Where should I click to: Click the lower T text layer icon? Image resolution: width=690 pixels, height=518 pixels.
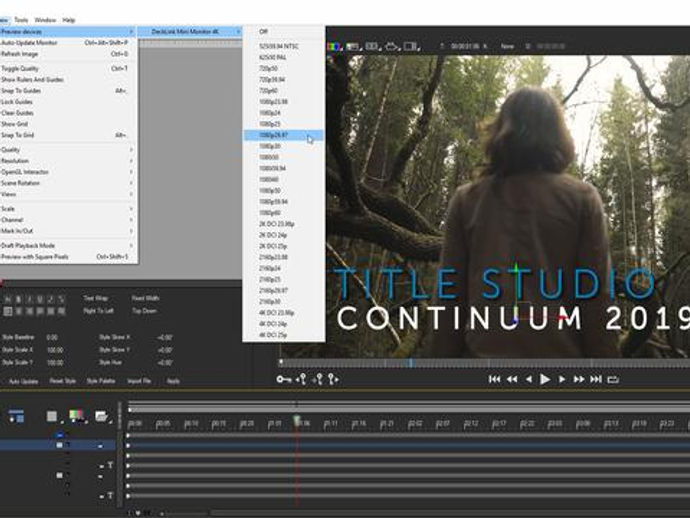point(110,496)
